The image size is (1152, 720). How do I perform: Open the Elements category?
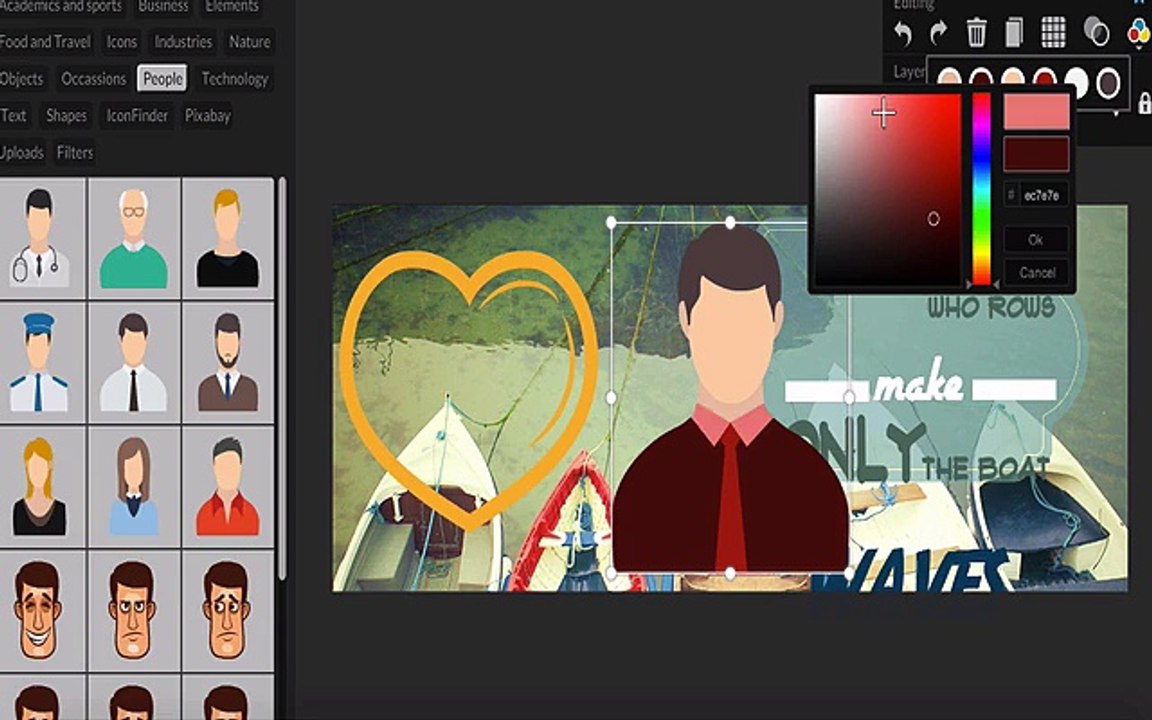[x=232, y=7]
